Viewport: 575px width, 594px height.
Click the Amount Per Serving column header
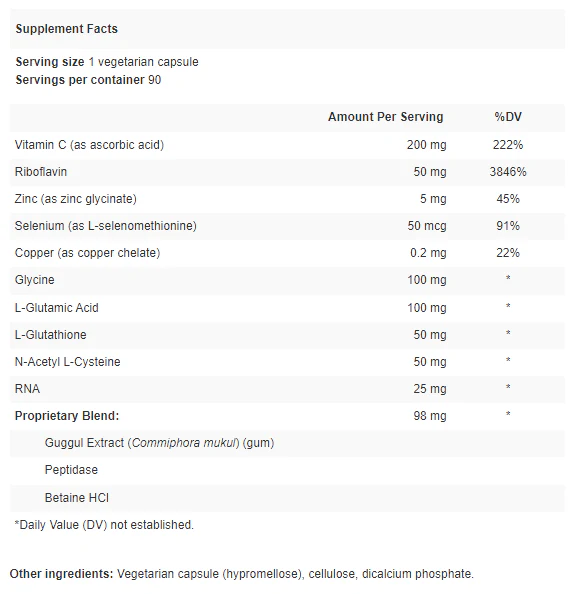[x=385, y=117]
